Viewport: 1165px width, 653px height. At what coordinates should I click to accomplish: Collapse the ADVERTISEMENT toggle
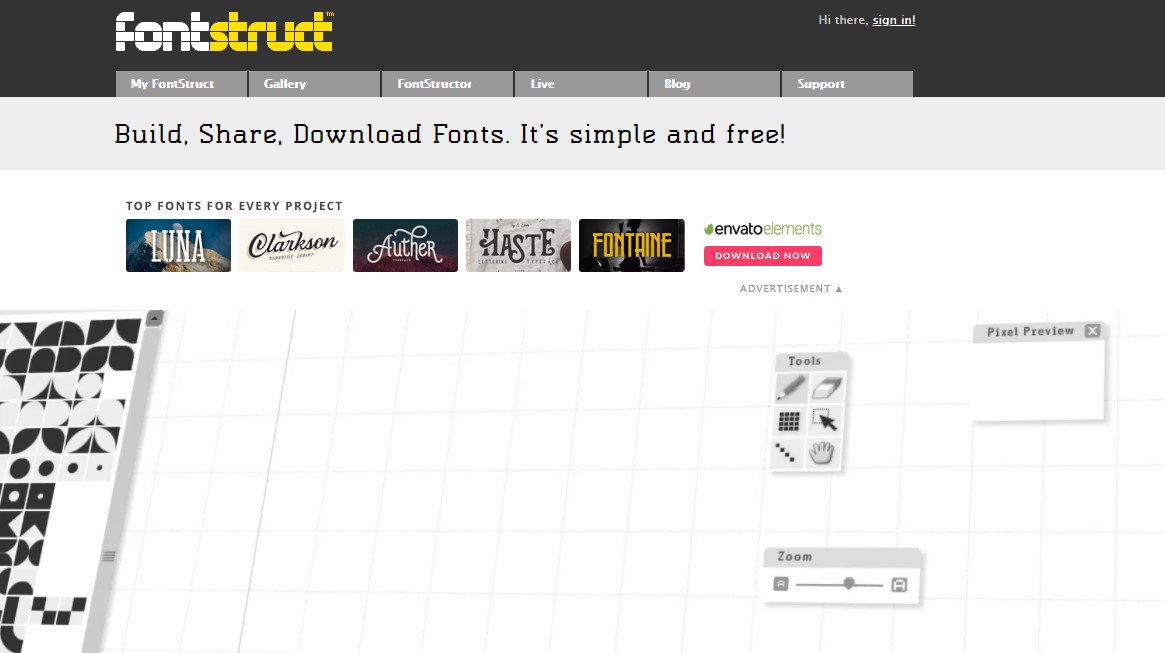[791, 288]
